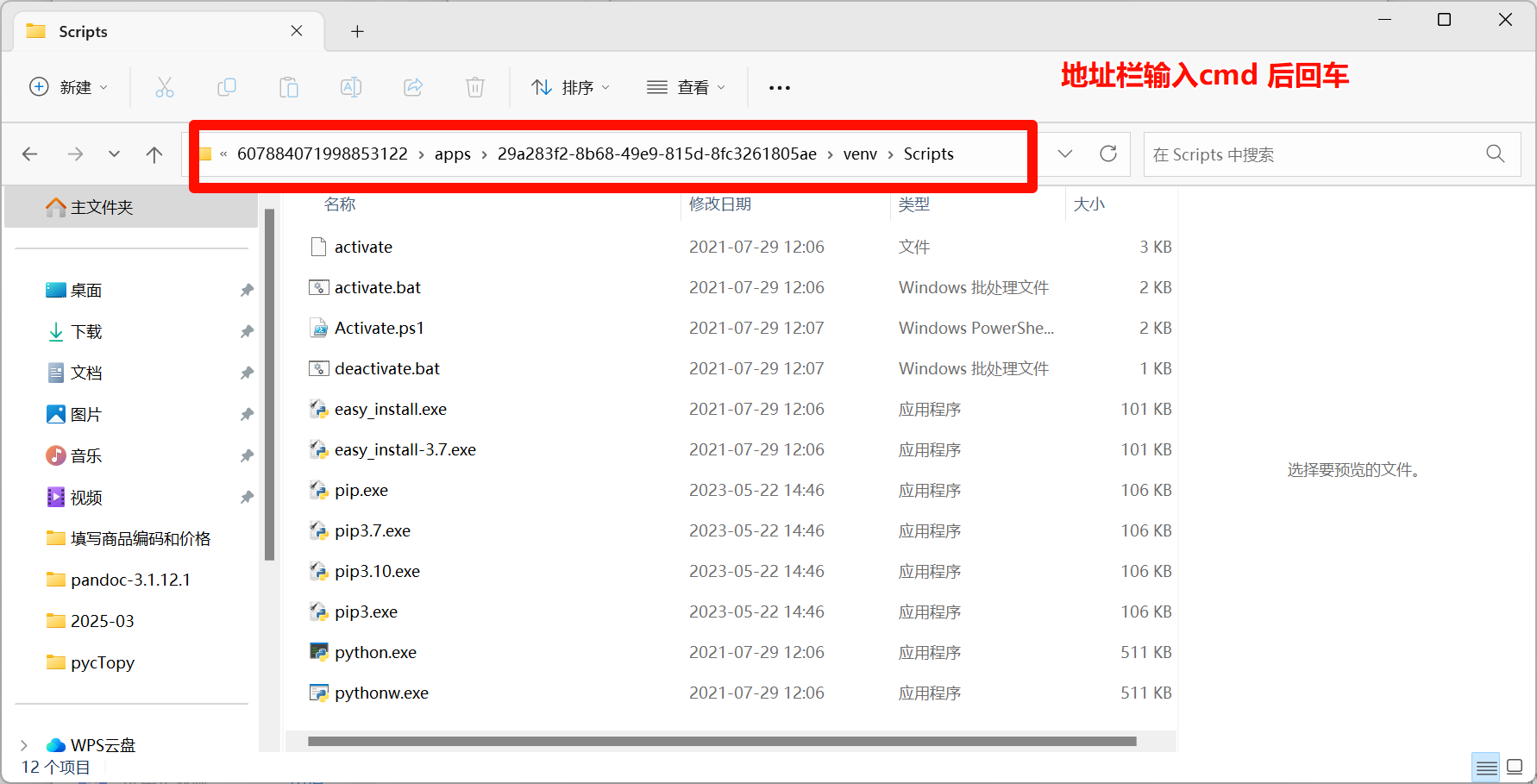Go up one folder level
The width and height of the screenshot is (1537, 784).
[154, 154]
